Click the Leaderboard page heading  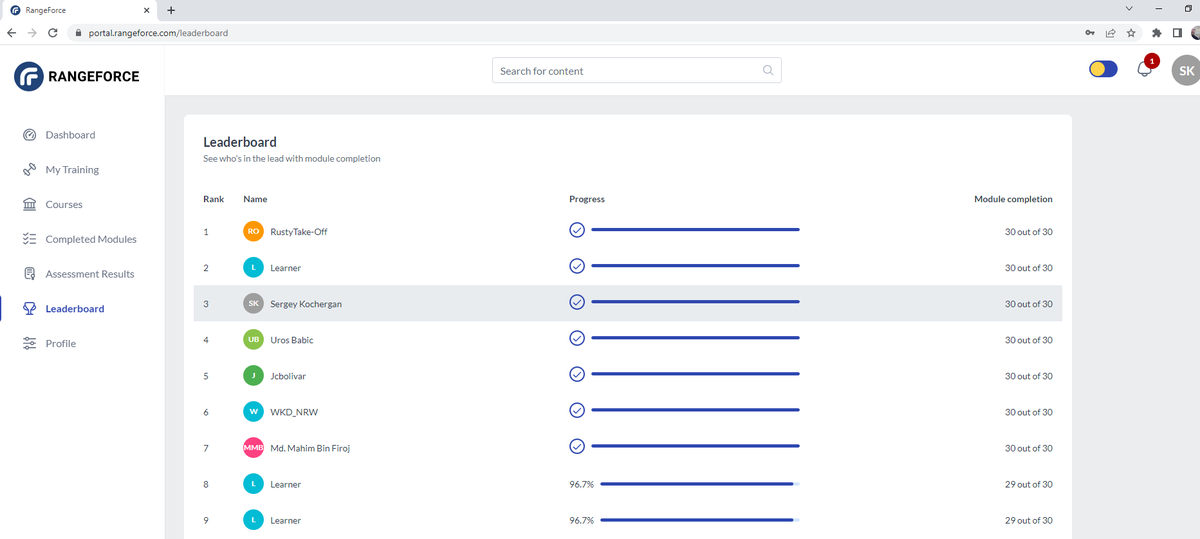click(x=240, y=142)
